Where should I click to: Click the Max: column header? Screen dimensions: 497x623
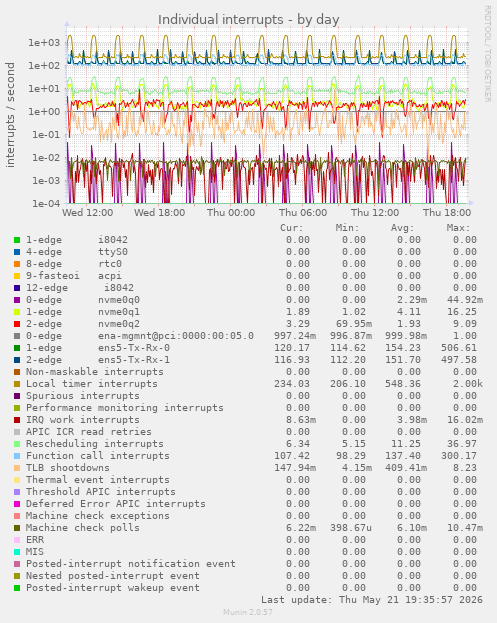[x=458, y=228]
